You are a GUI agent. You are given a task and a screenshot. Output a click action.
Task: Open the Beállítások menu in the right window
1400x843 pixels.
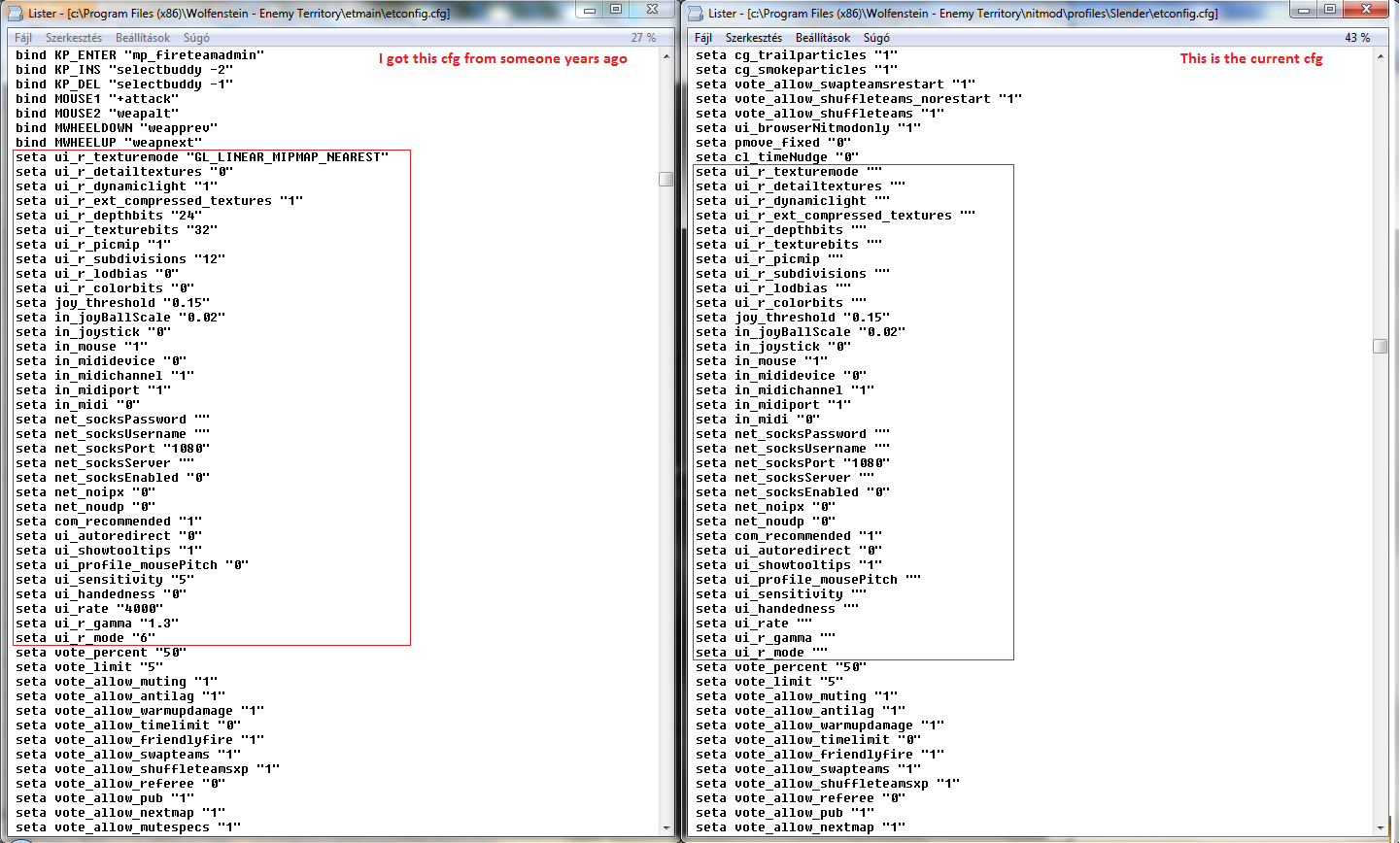(x=823, y=38)
